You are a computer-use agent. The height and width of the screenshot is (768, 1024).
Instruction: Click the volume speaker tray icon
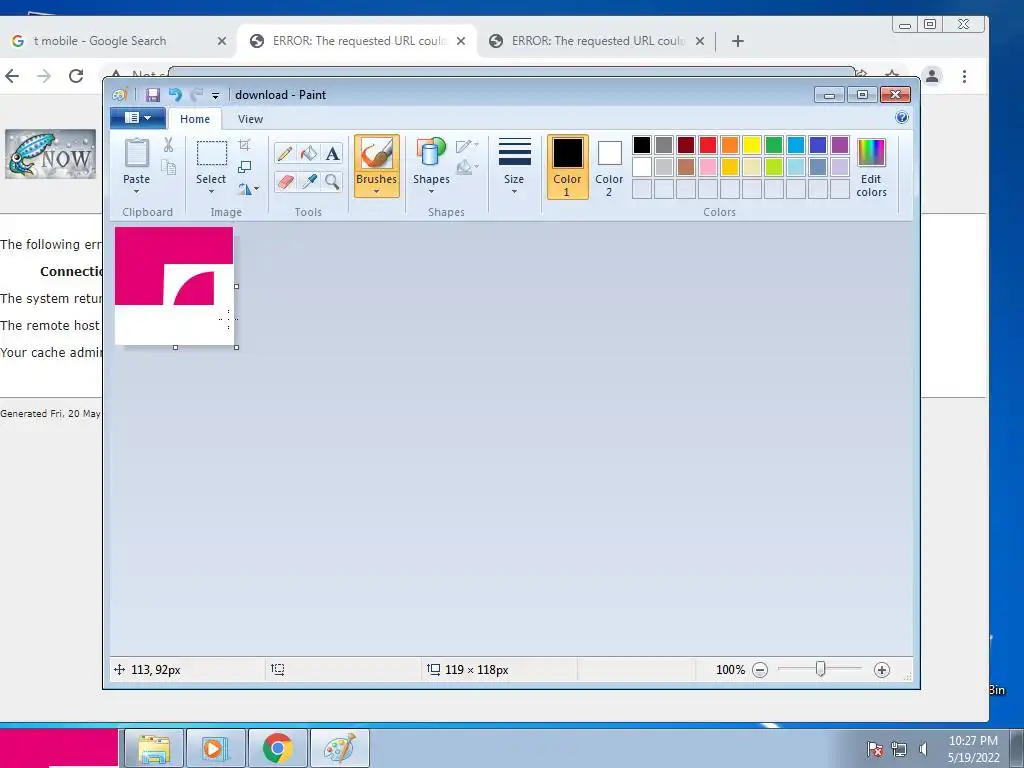pyautogui.click(x=923, y=749)
